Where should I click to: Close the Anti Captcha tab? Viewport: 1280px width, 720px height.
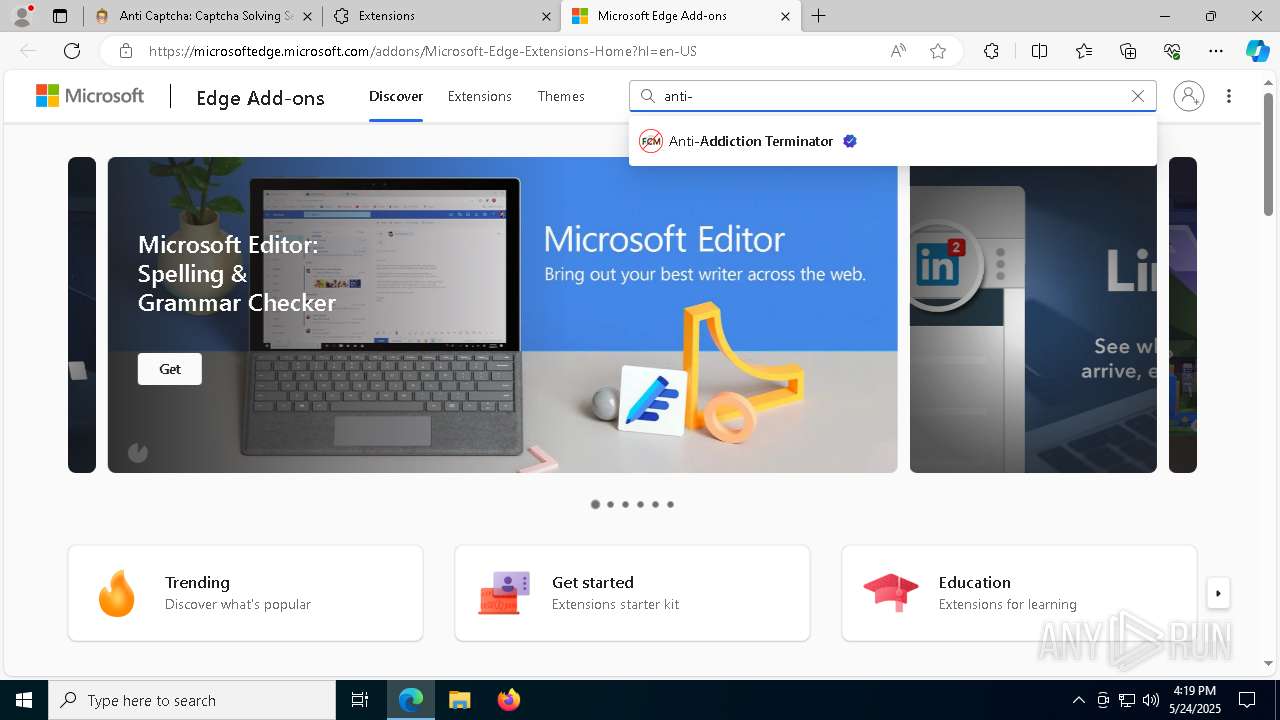(307, 16)
